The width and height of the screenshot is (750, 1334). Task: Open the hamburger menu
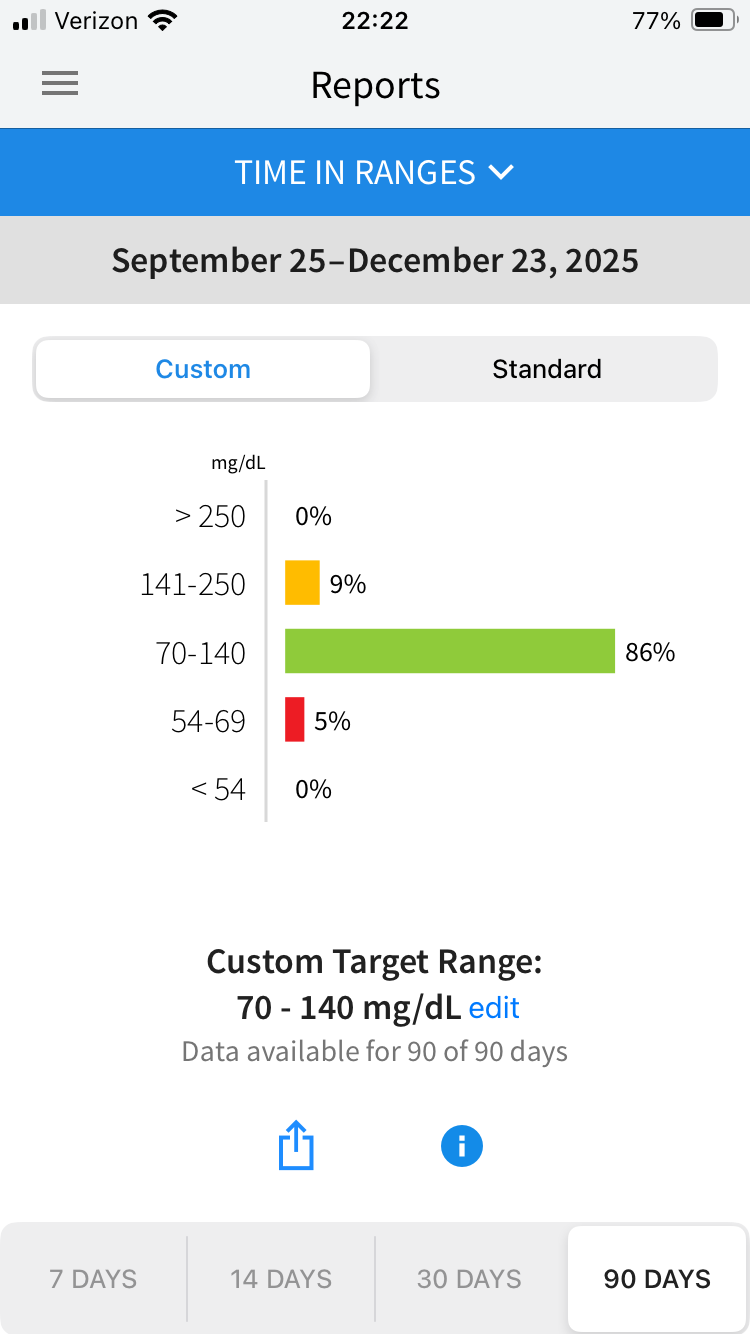(x=60, y=85)
